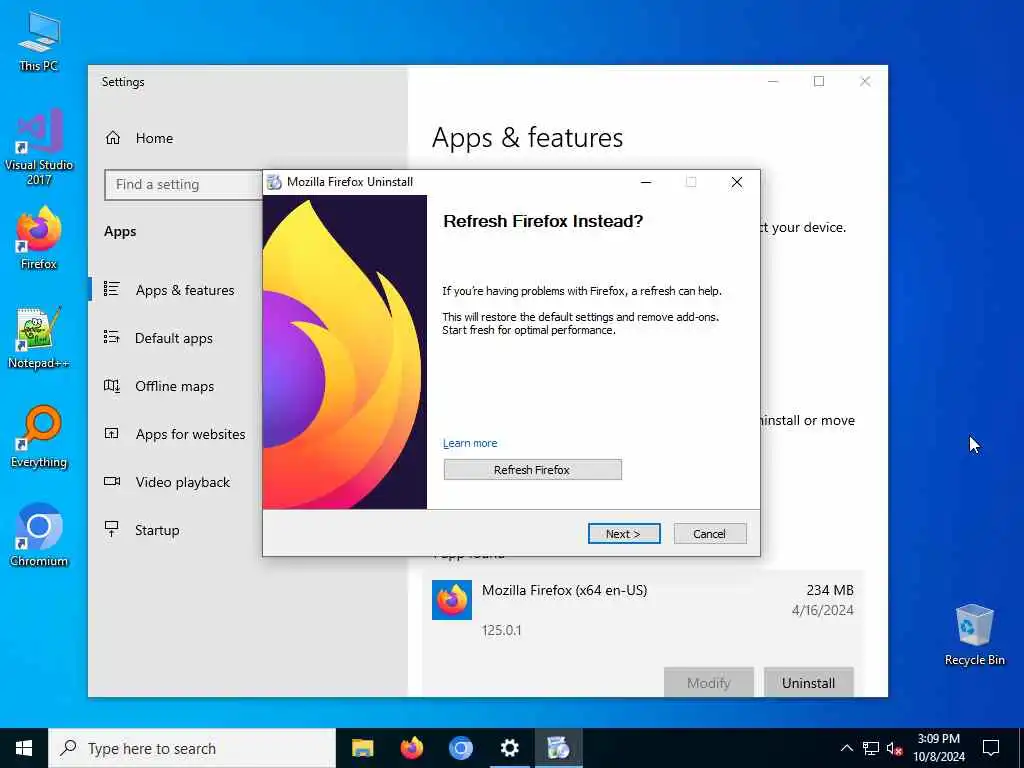Click Uninstall for Mozilla Firefox
Image resolution: width=1024 pixels, height=768 pixels.
click(808, 682)
